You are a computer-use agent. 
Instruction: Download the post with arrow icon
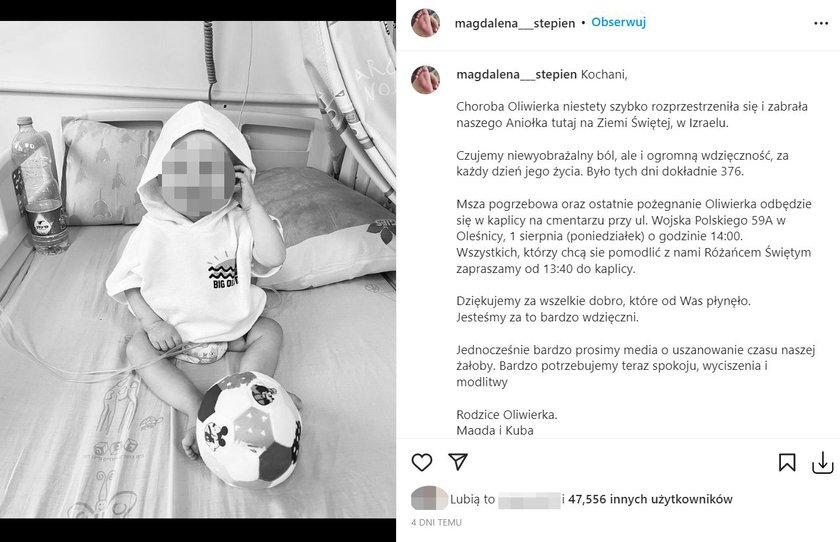[x=822, y=463]
